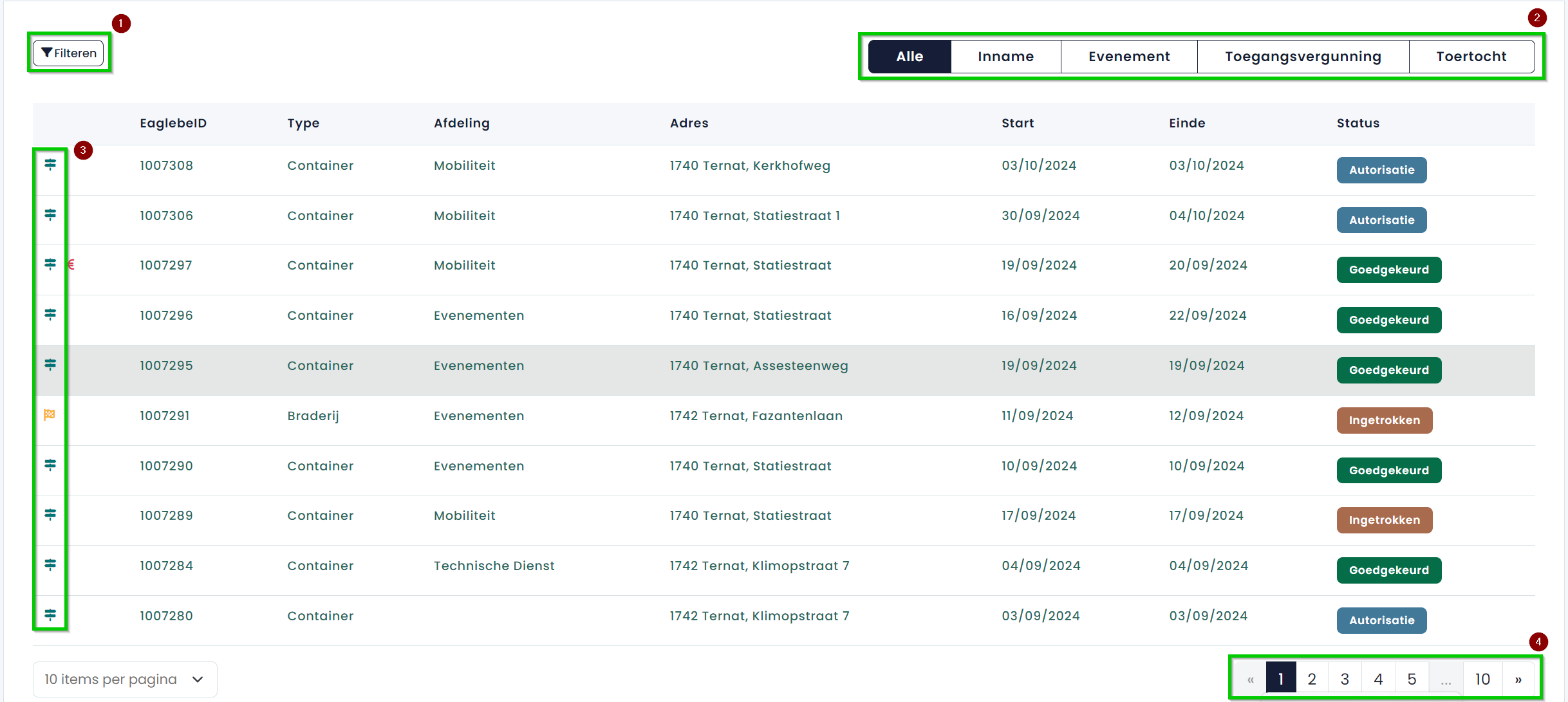Jump to page 10 in pagination
Viewport: 1568px width, 702px height.
[x=1482, y=679]
